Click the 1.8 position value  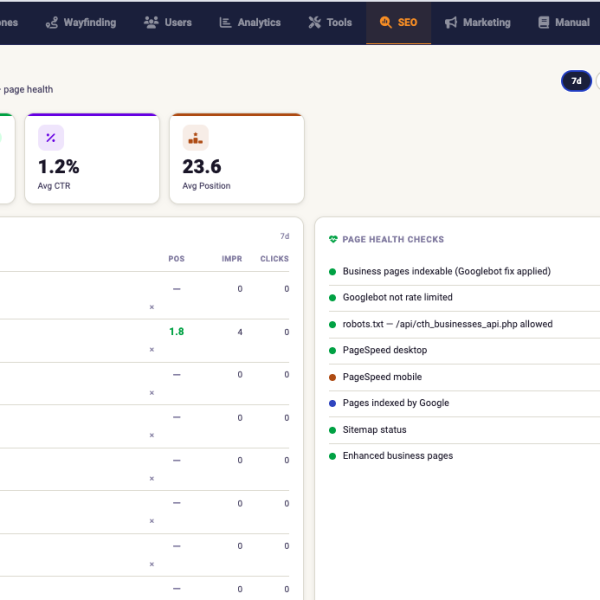pos(176,332)
